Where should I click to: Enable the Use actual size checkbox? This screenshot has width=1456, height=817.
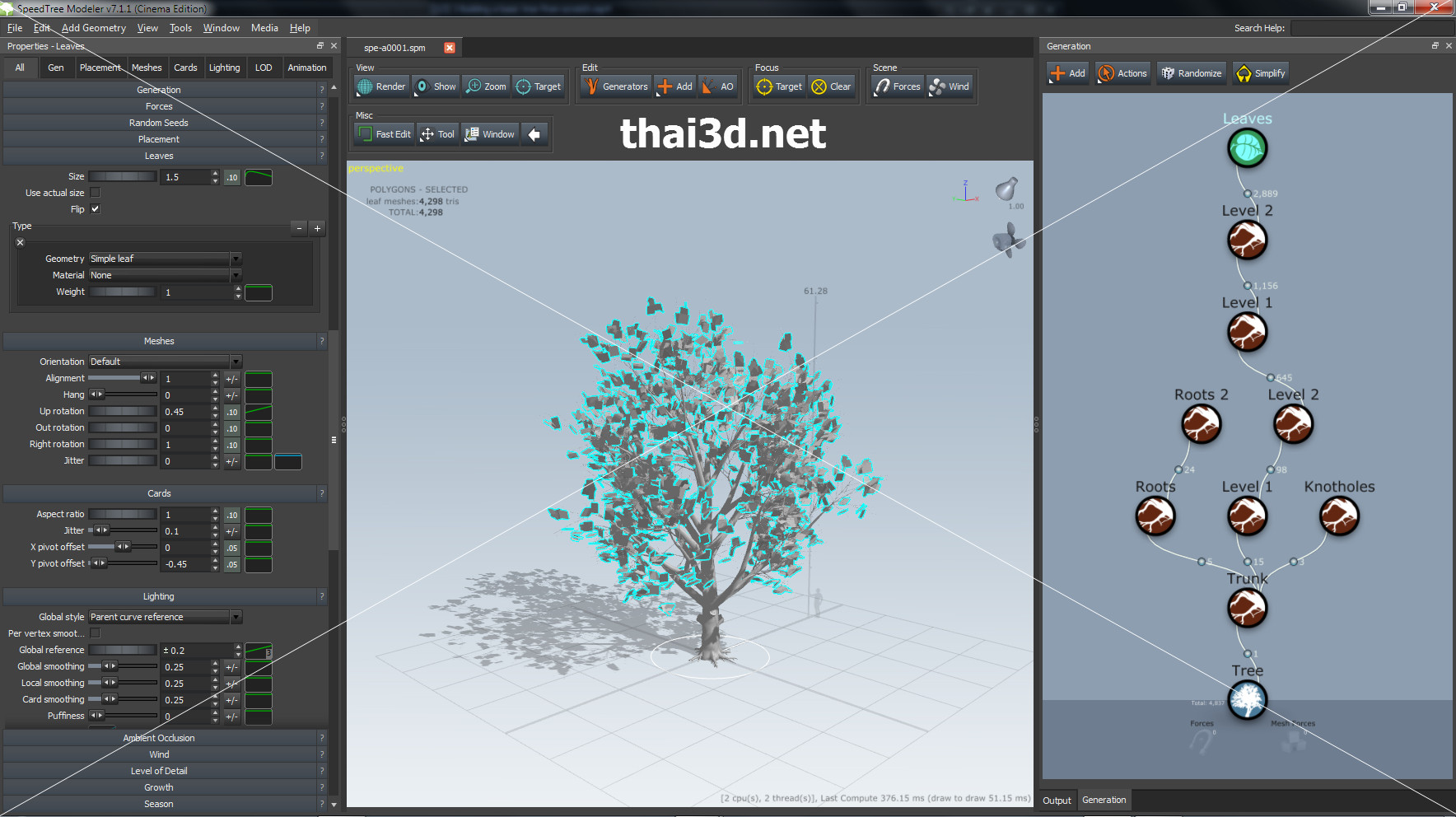coord(95,193)
